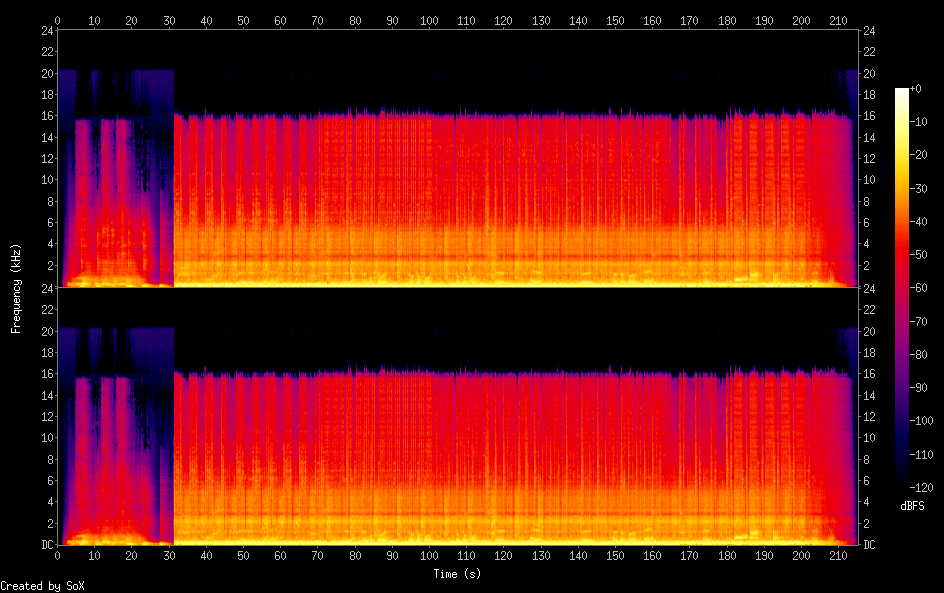Click the upper channel spectrogram plot
This screenshot has height=593, width=944.
point(457,158)
